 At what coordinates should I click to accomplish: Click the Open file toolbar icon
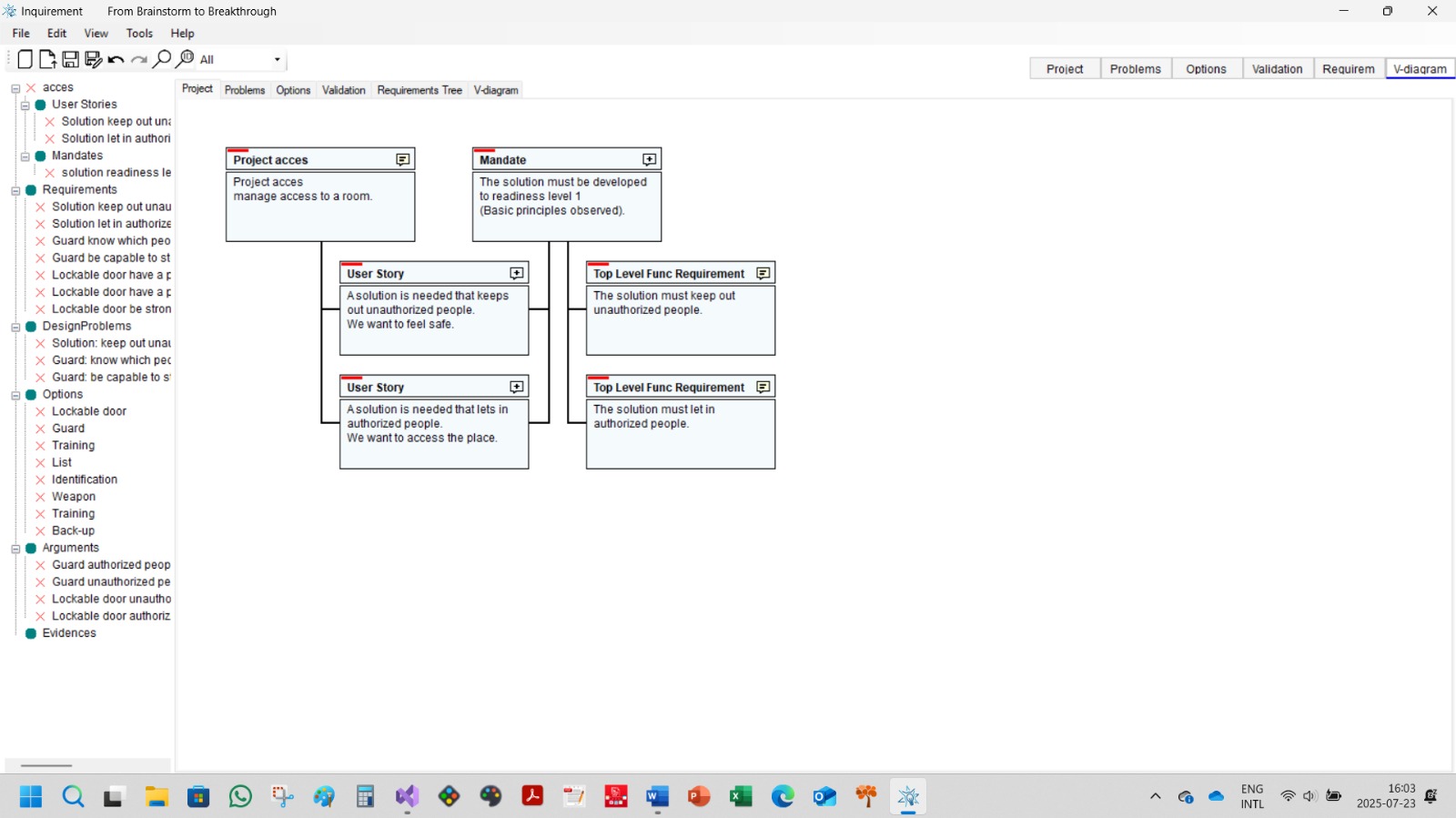47,59
